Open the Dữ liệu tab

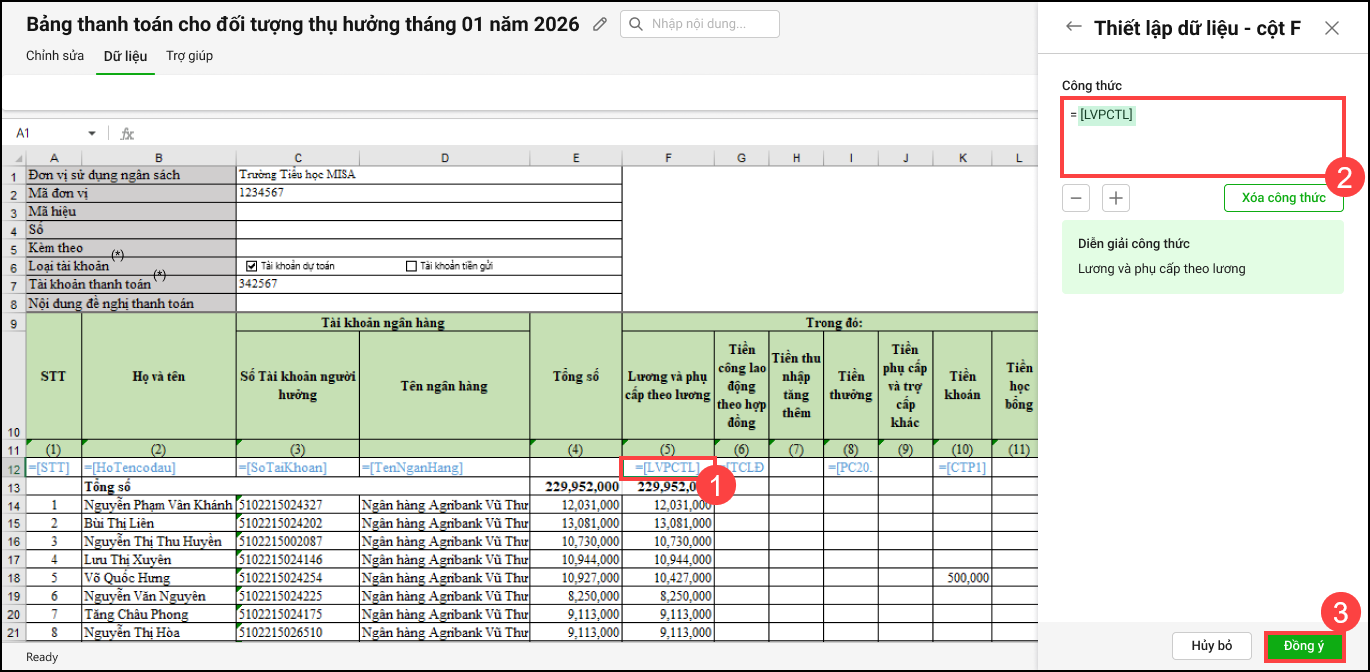[x=125, y=56]
